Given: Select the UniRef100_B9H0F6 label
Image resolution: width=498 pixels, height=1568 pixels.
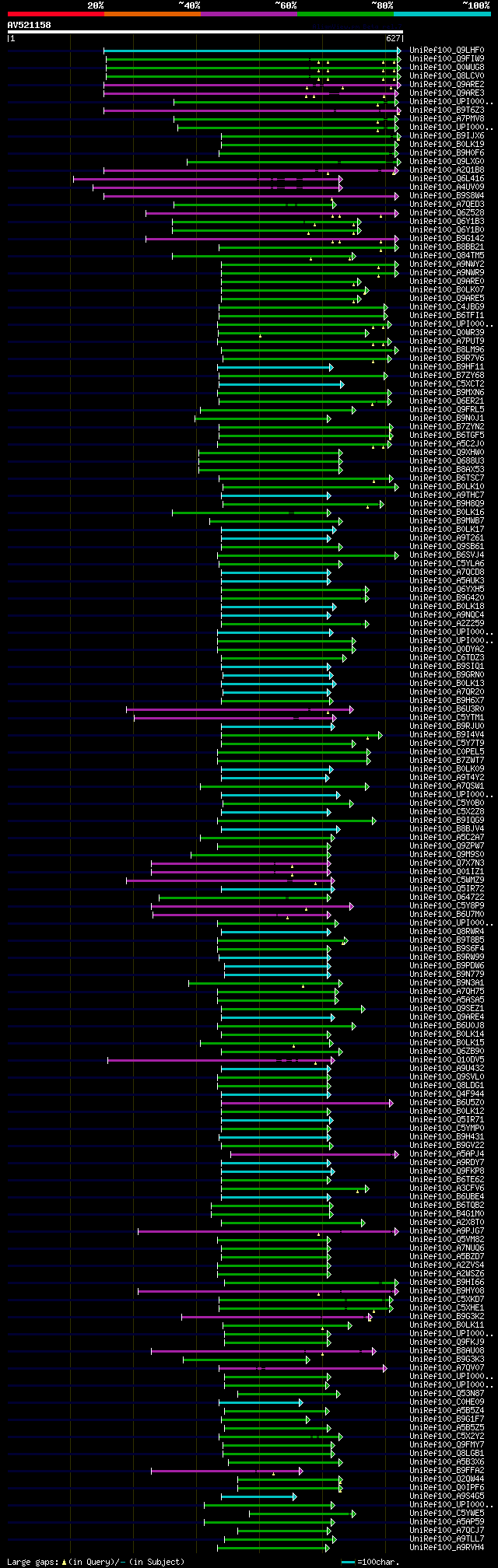Looking at the screenshot, I should pos(447,153).
